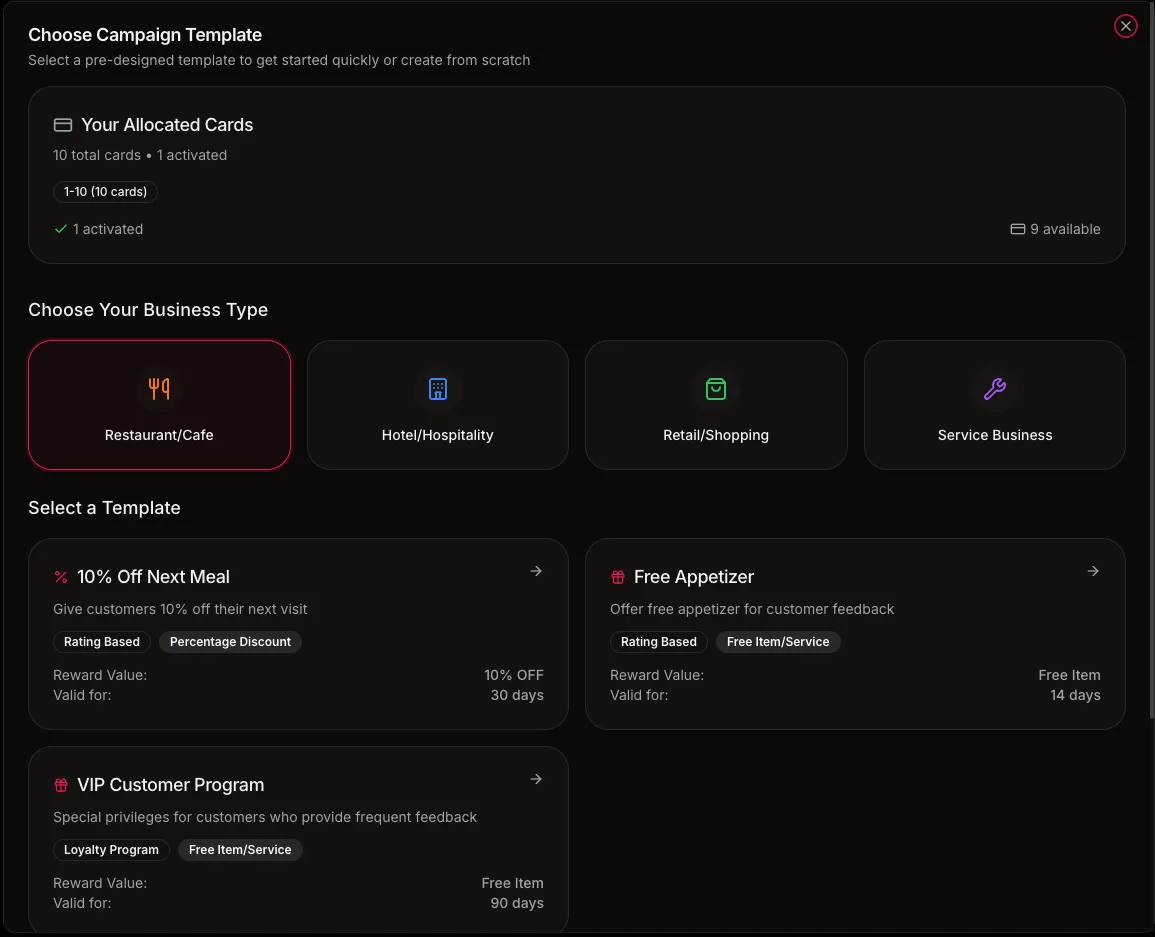This screenshot has width=1155, height=937.
Task: Click the percent icon beside 10% Off Next Meal
Action: tap(61, 577)
